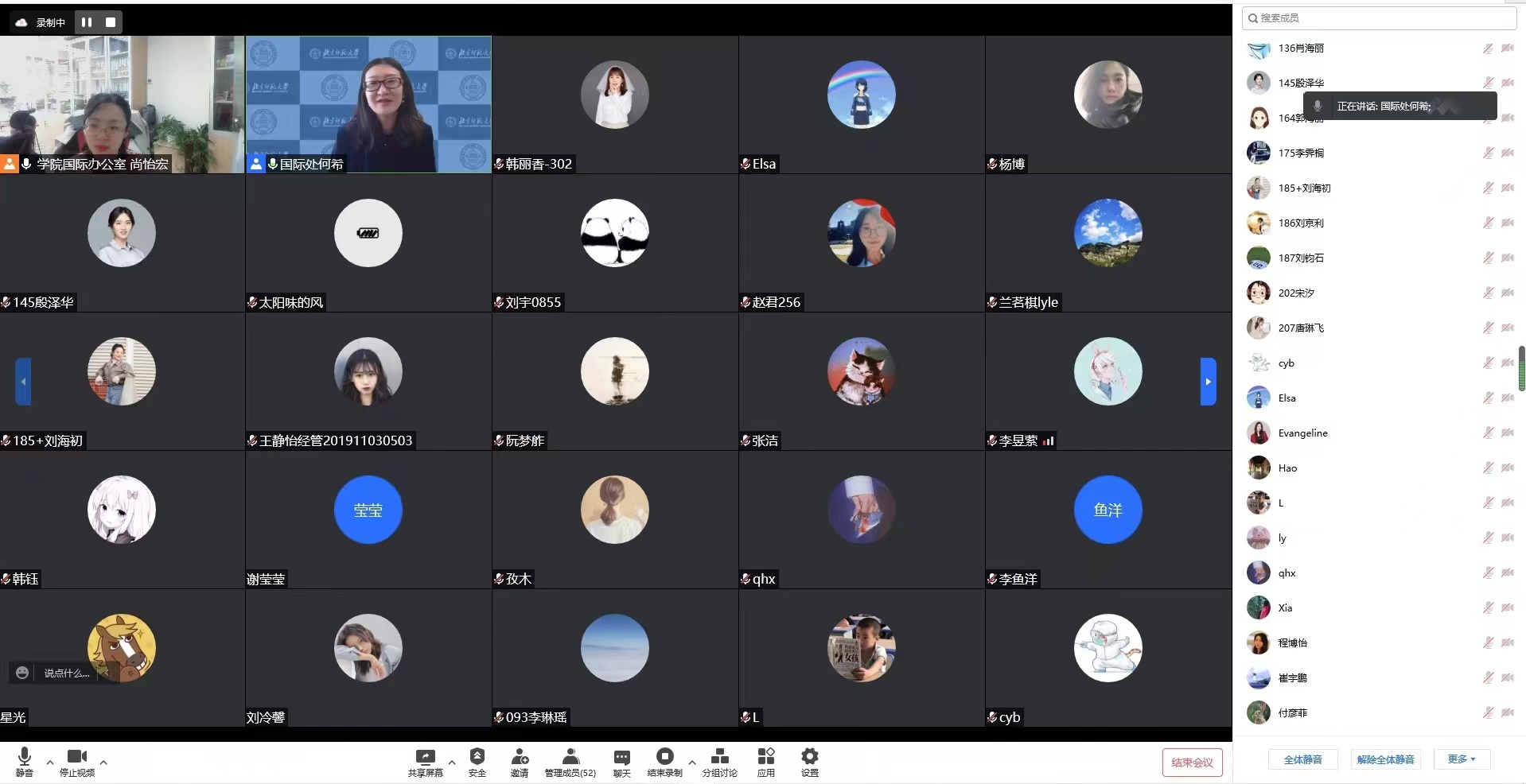Stop recording with the square icon at top
This screenshot has height=784, width=1526.
click(x=111, y=22)
